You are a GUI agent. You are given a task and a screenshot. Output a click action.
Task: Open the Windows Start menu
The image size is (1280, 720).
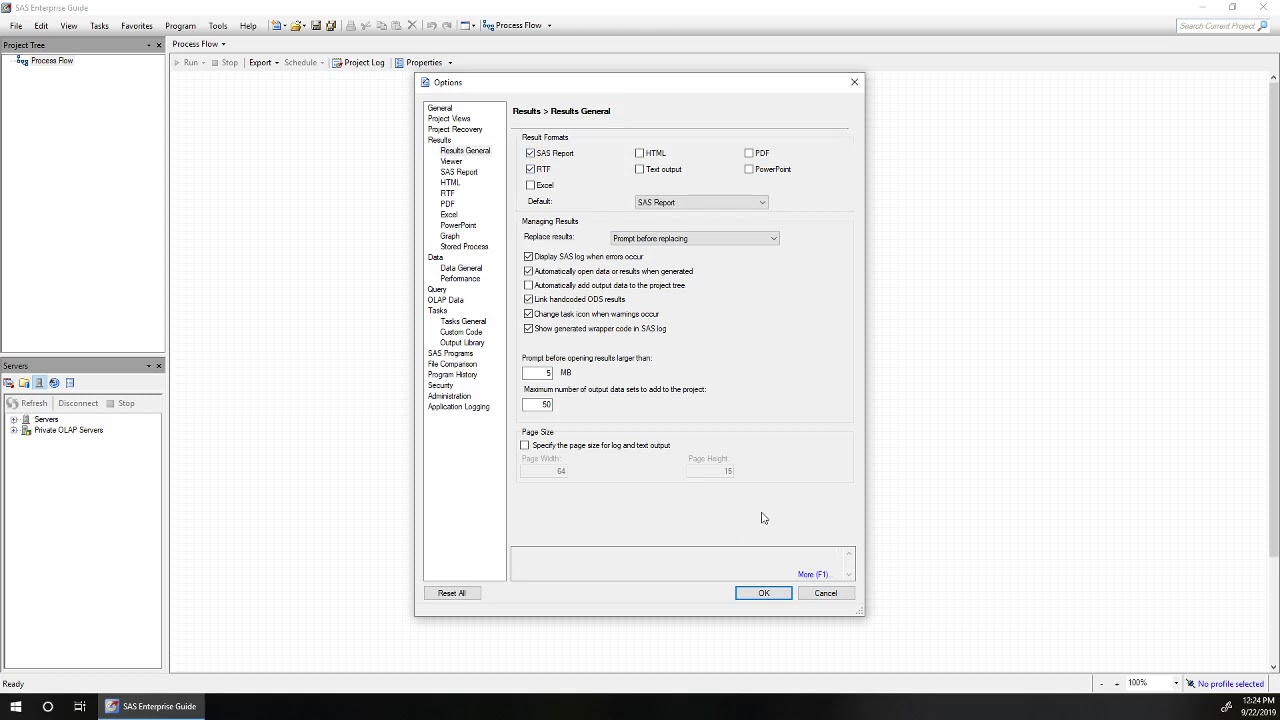click(16, 706)
